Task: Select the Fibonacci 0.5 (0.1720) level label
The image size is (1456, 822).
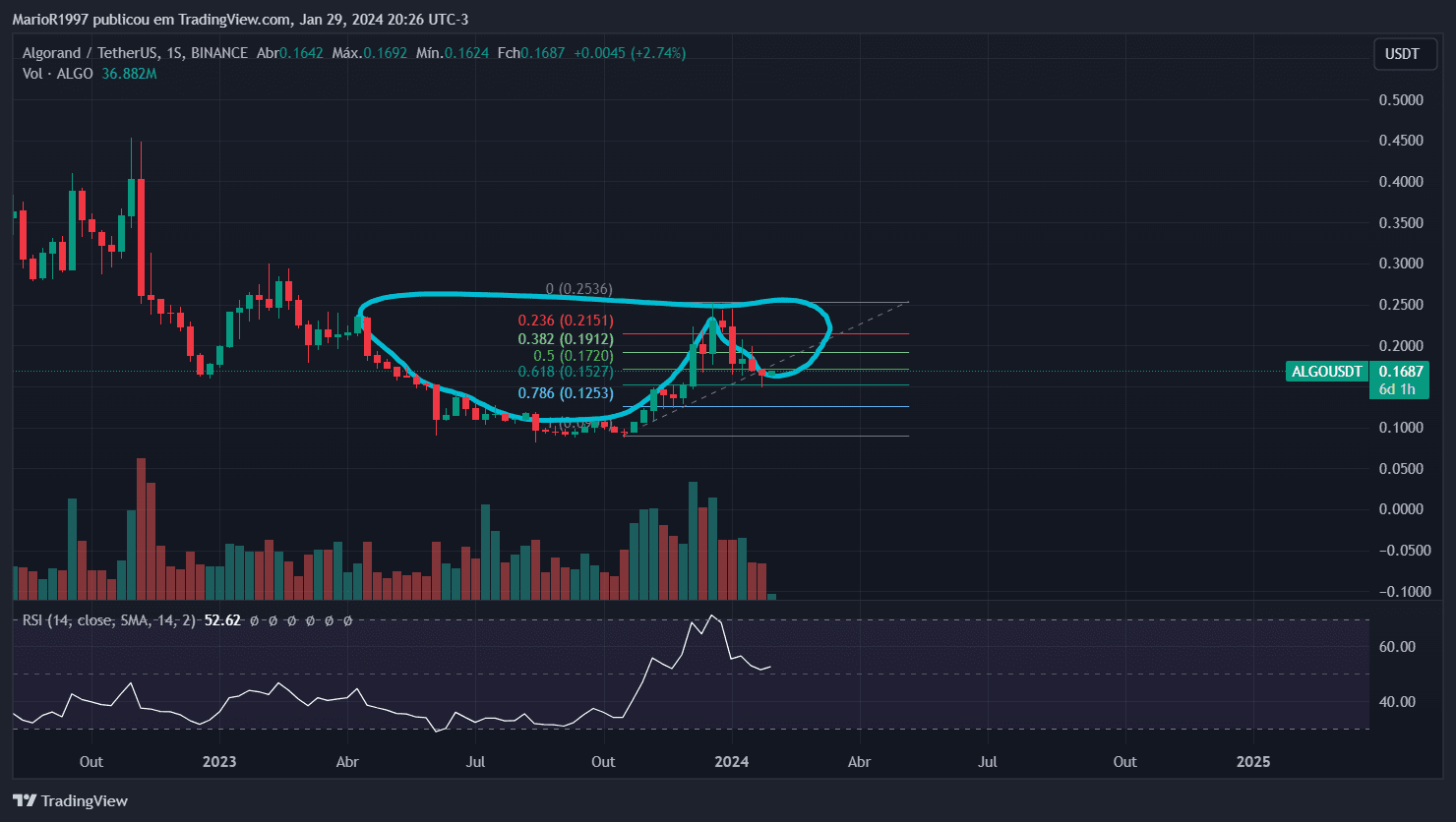Action: (x=574, y=355)
